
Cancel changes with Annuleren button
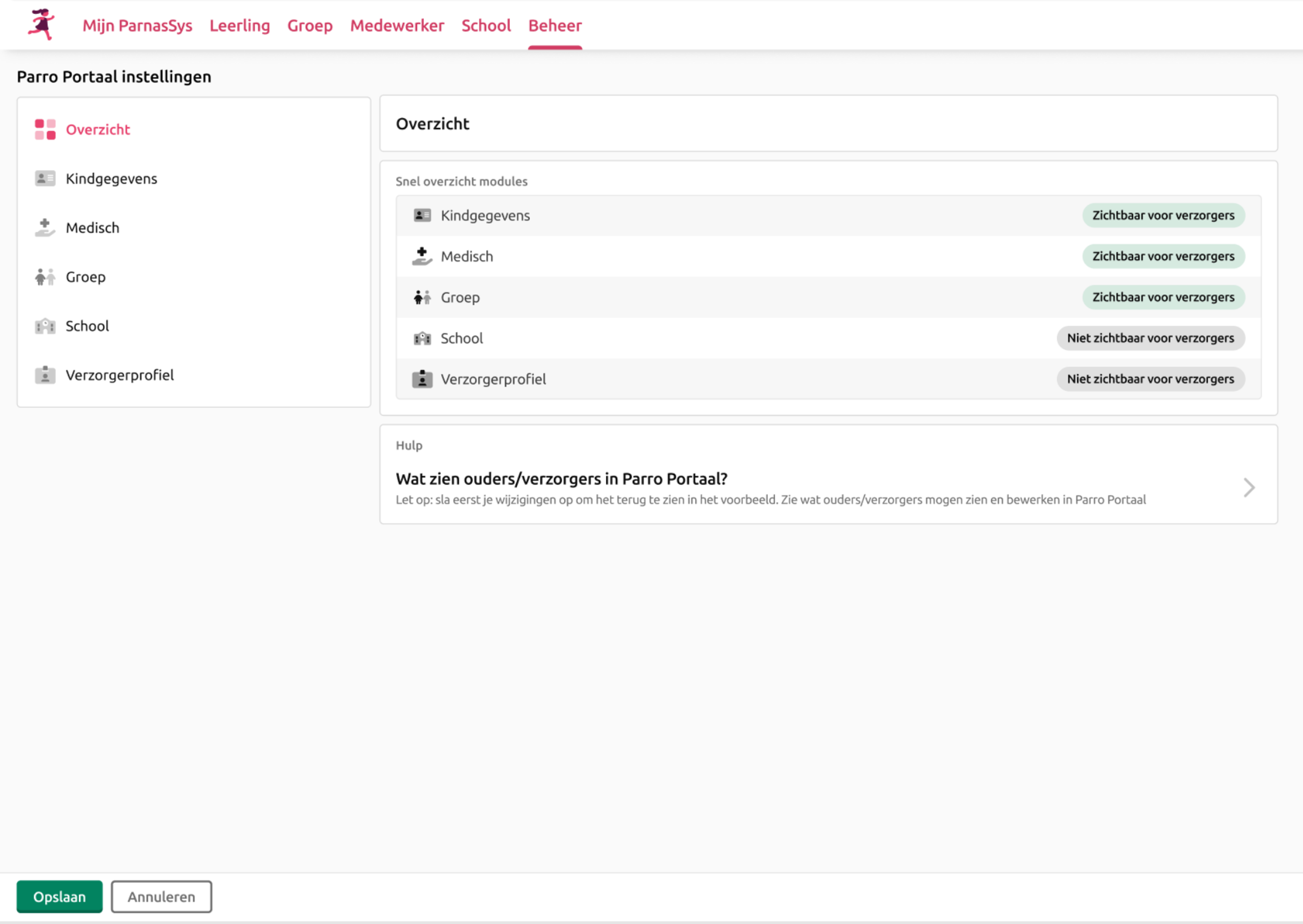[162, 897]
